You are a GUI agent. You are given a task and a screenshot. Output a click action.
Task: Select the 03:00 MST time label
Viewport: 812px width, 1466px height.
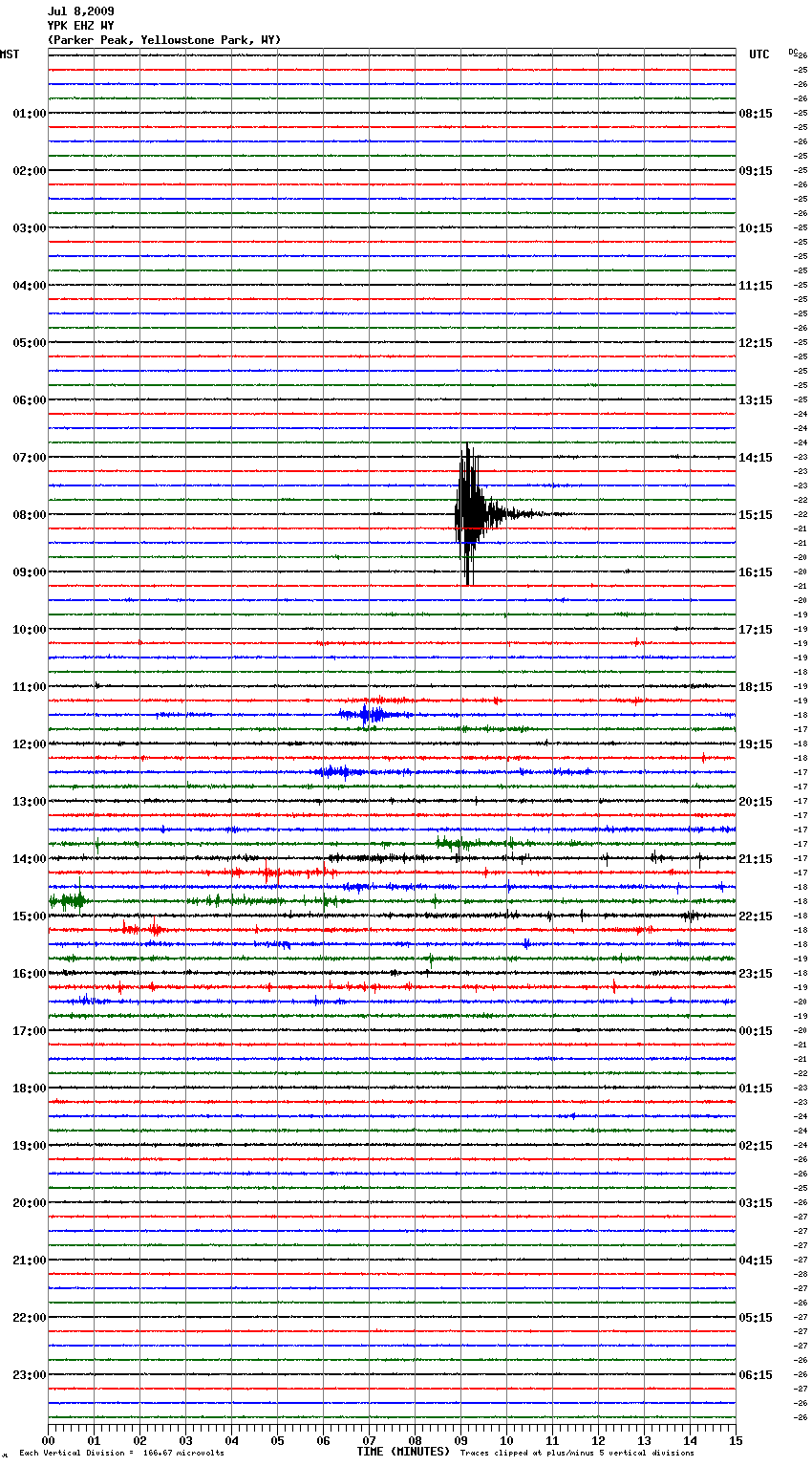30,228
